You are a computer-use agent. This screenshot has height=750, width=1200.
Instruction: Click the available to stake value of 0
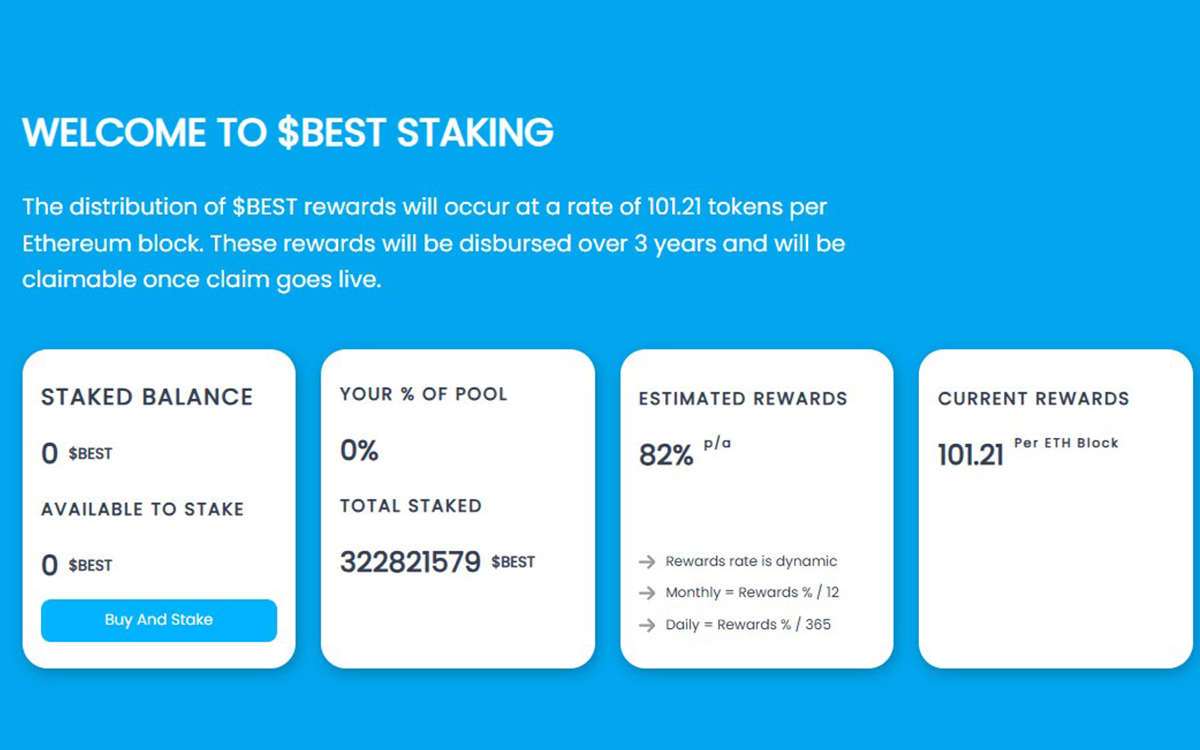(x=48, y=565)
